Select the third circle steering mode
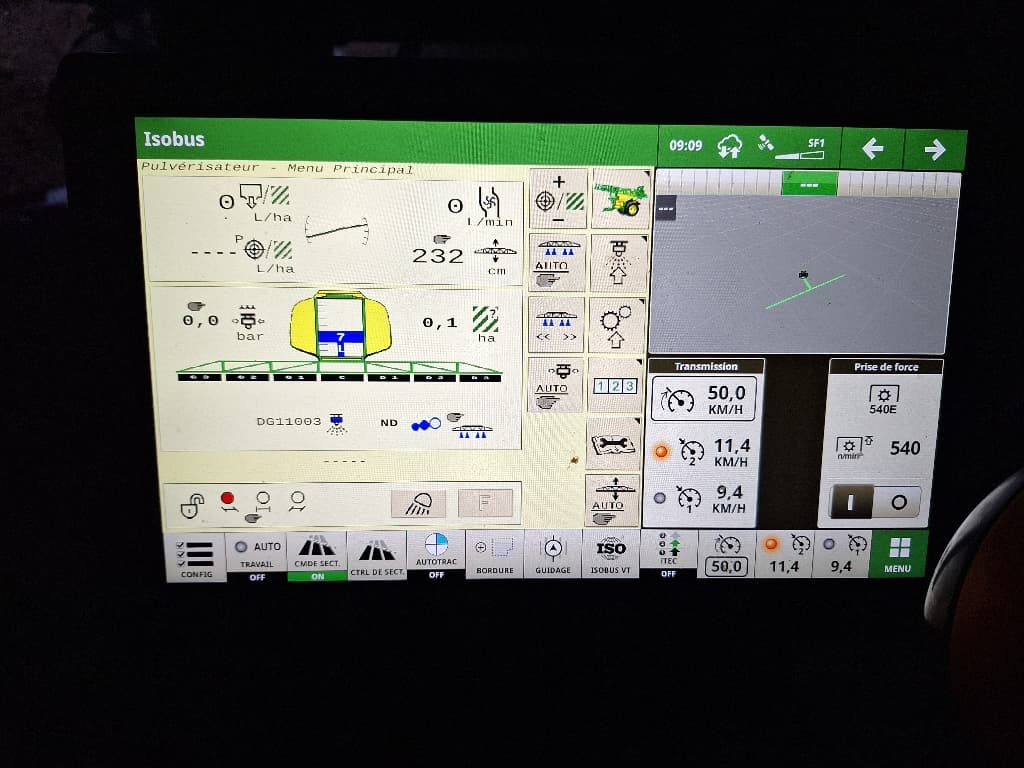Viewport: 1024px width, 768px height. 297,502
